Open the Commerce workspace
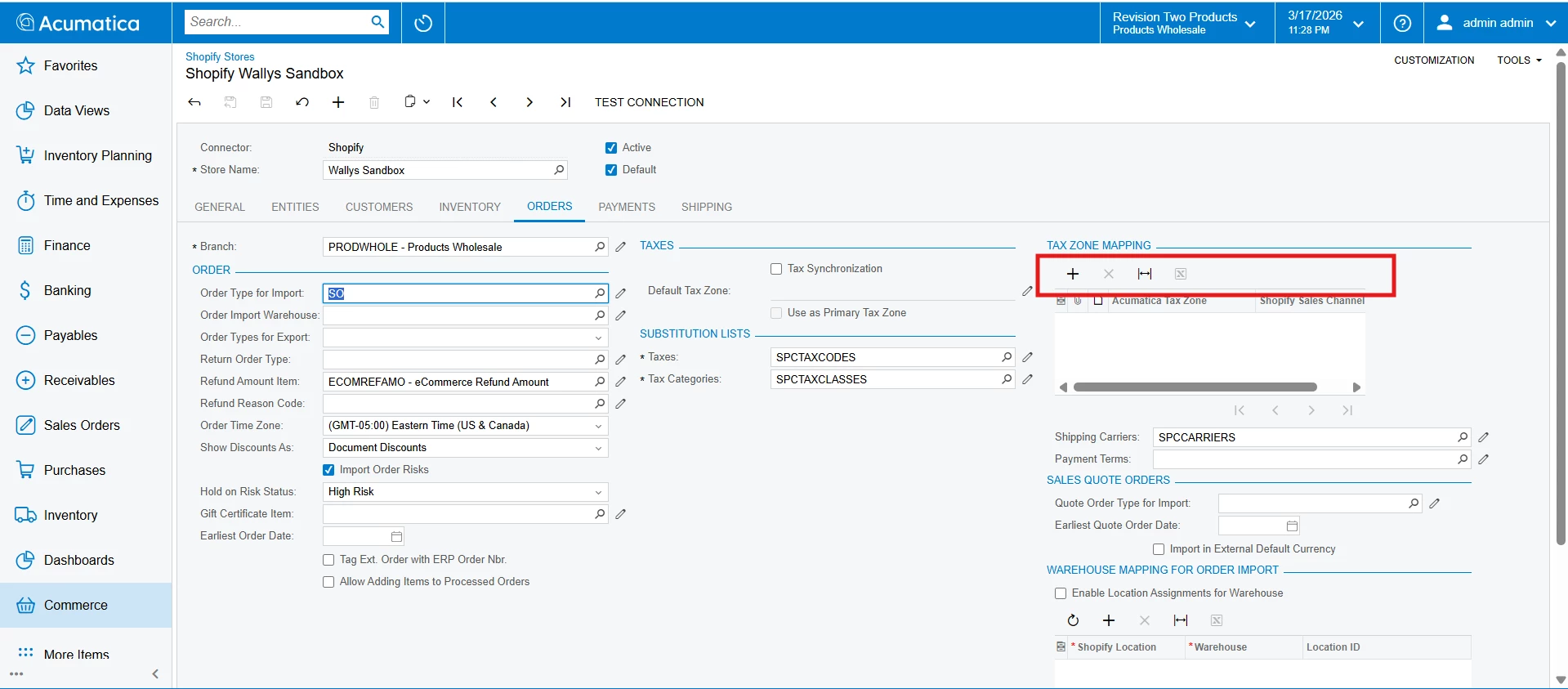The width and height of the screenshot is (1568, 689). (86, 605)
